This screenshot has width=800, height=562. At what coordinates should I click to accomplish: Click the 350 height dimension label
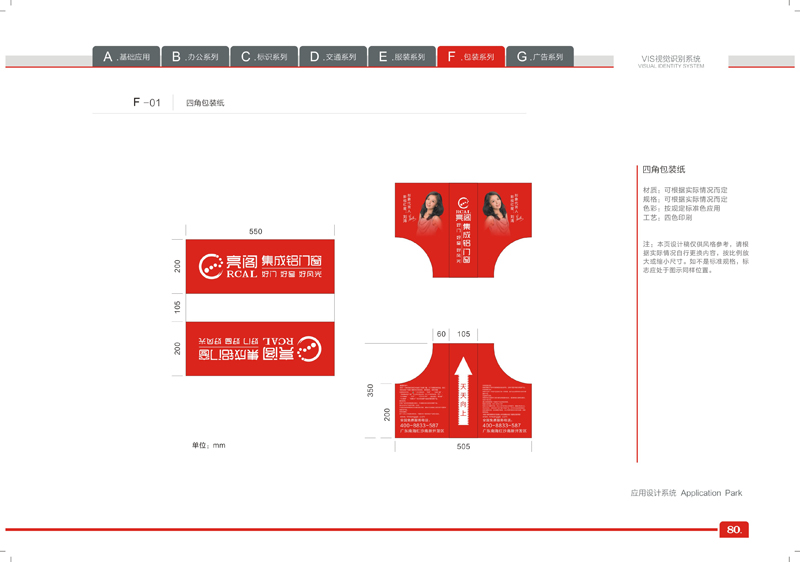(x=370, y=391)
